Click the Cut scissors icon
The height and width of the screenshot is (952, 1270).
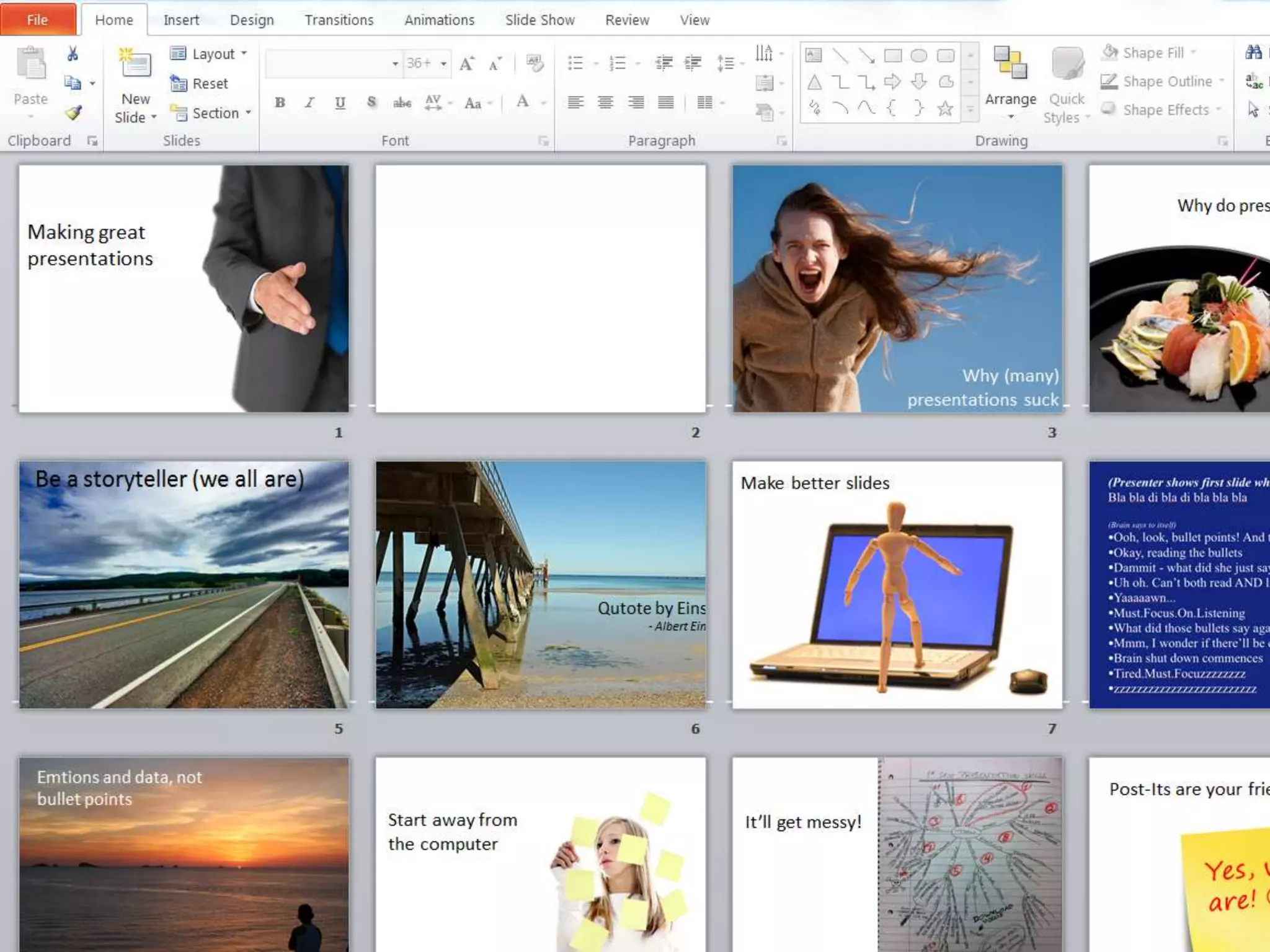(x=73, y=54)
